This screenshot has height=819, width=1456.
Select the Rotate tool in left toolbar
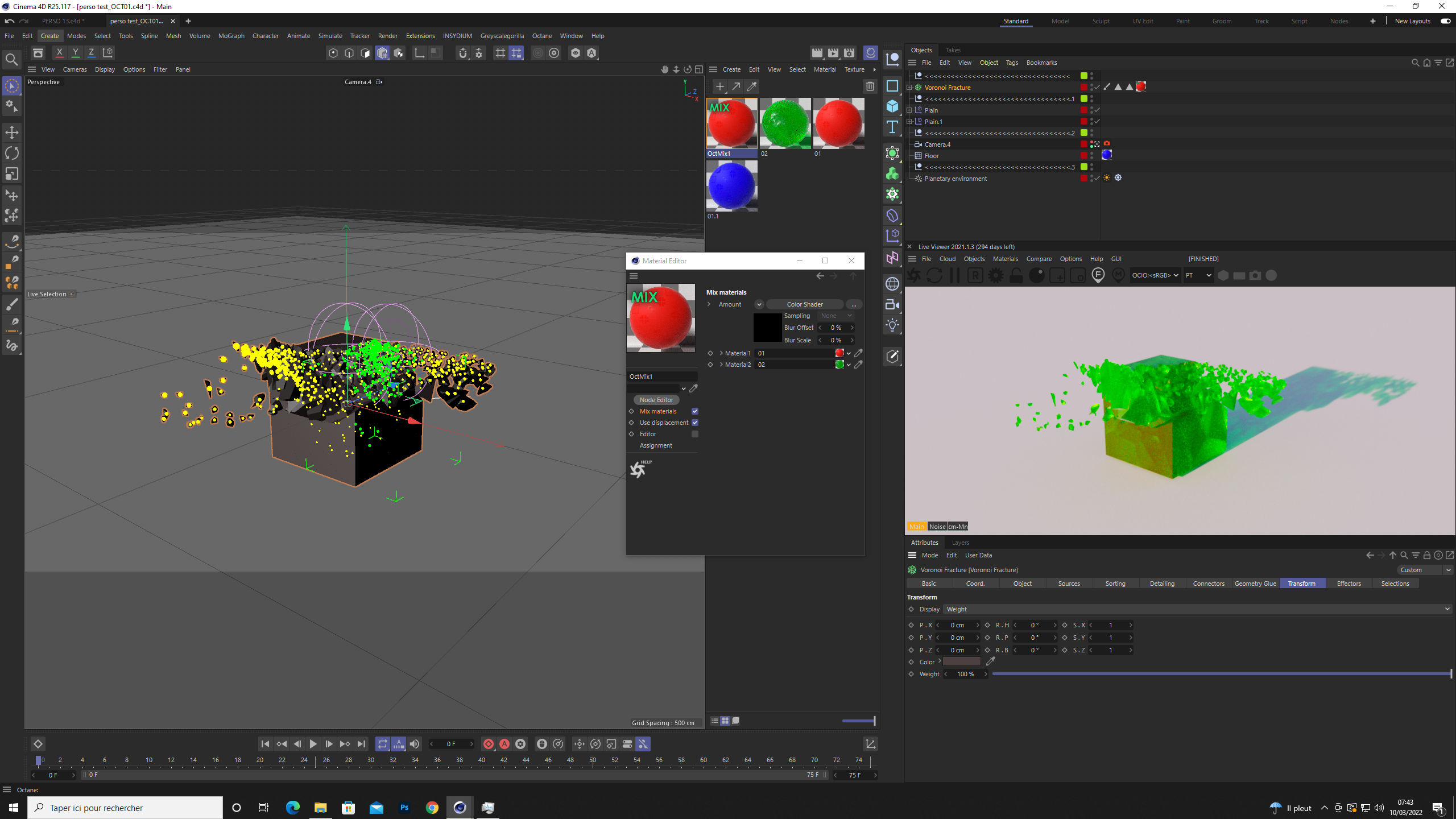click(12, 153)
